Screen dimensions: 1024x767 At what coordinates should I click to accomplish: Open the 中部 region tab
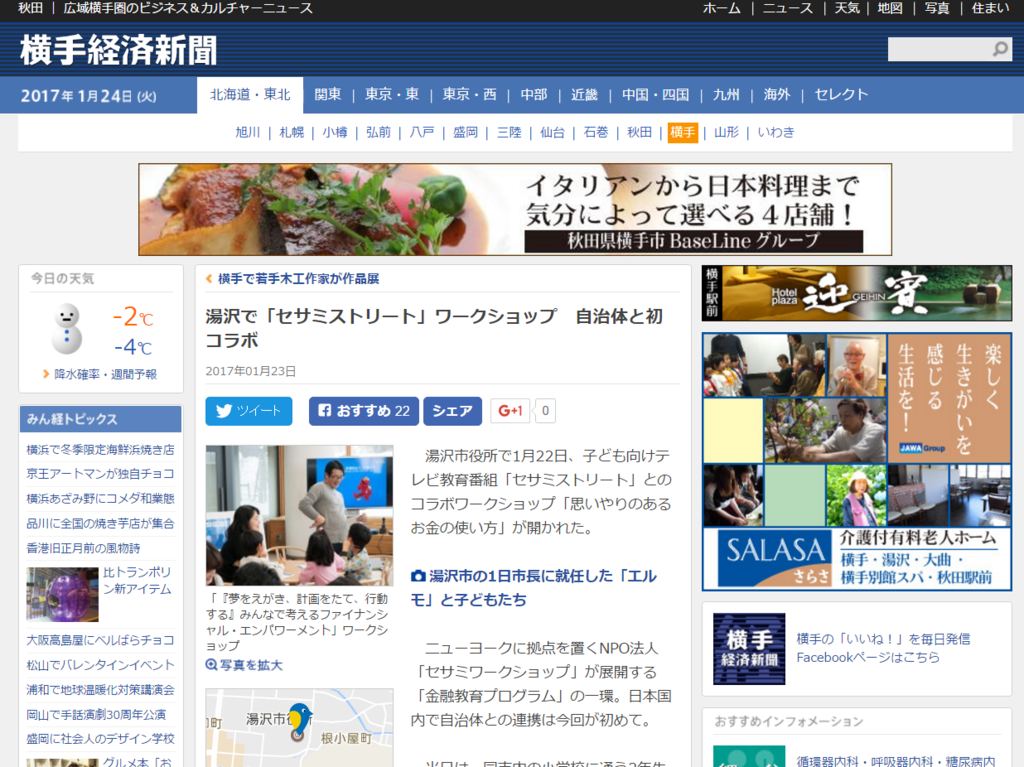[x=534, y=95]
